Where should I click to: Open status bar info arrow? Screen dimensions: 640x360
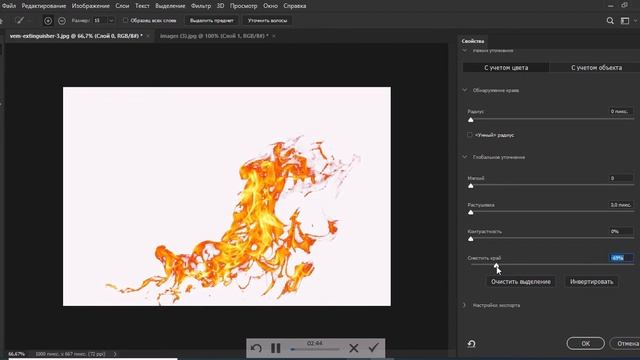[115, 354]
